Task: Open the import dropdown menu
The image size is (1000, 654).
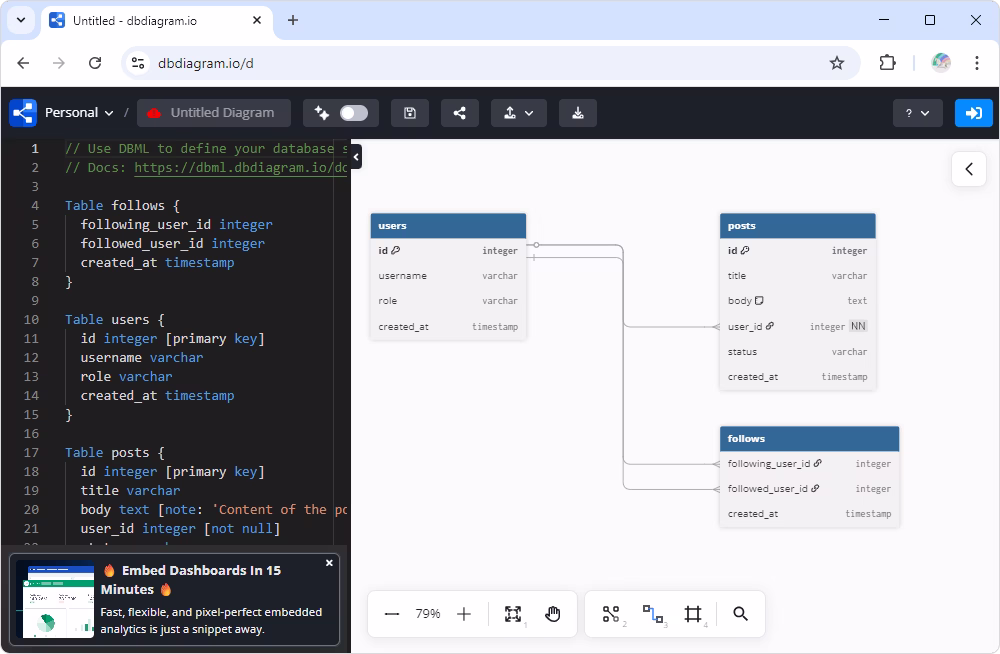Action: 518,113
